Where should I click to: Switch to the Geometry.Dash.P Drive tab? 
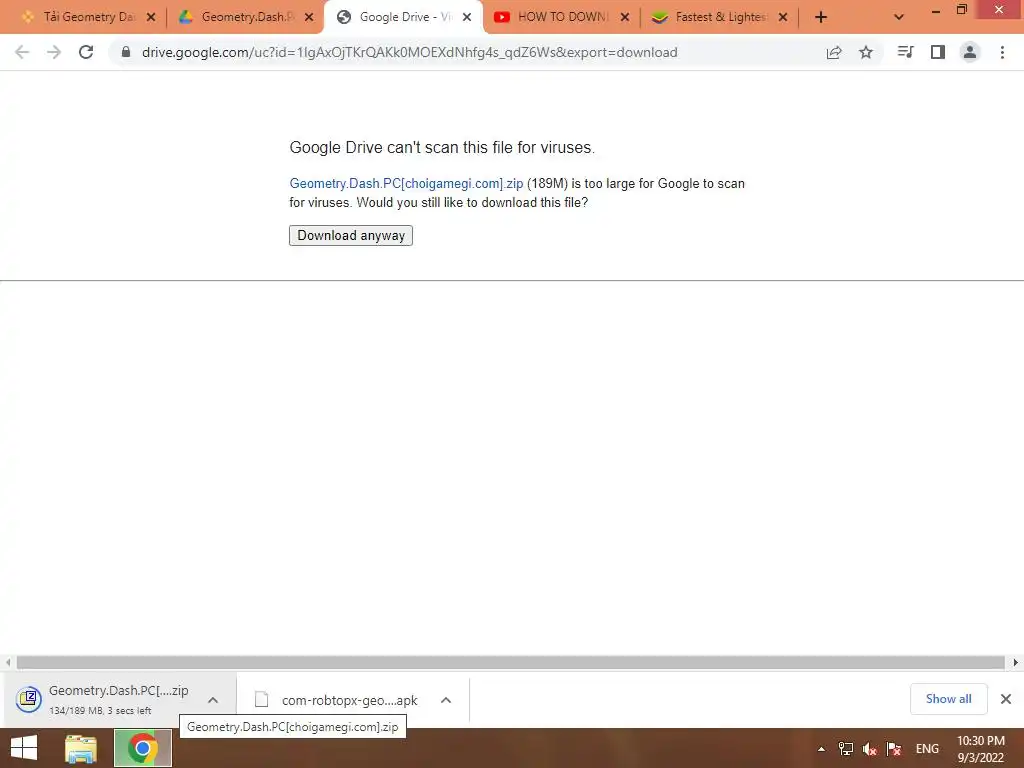tap(248, 17)
